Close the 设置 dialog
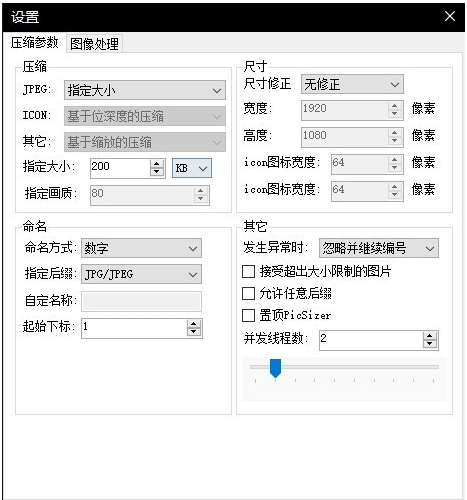467x500 pixels. 450,16
